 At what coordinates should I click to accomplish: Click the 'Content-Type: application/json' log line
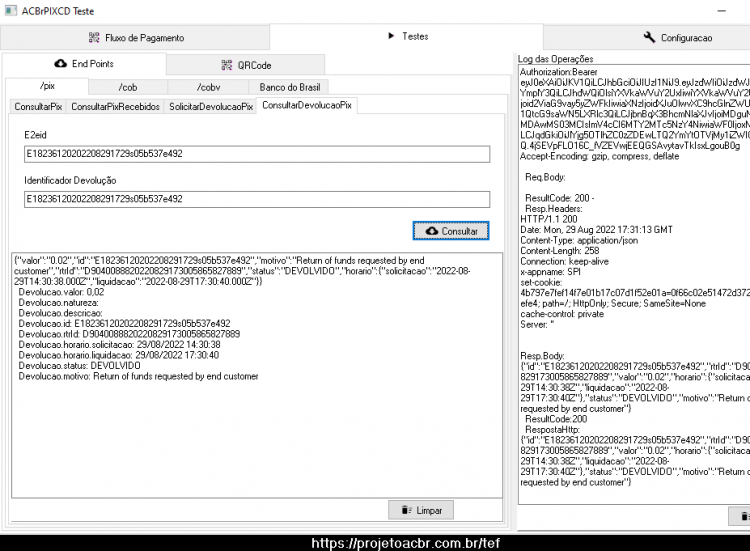click(579, 241)
